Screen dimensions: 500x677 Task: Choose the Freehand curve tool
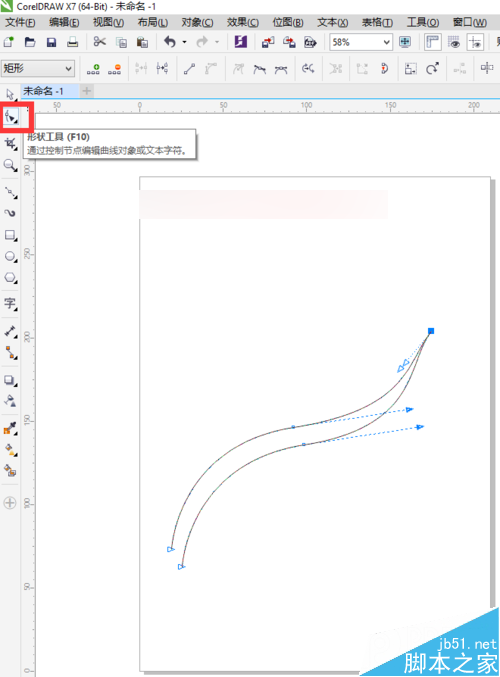10,192
